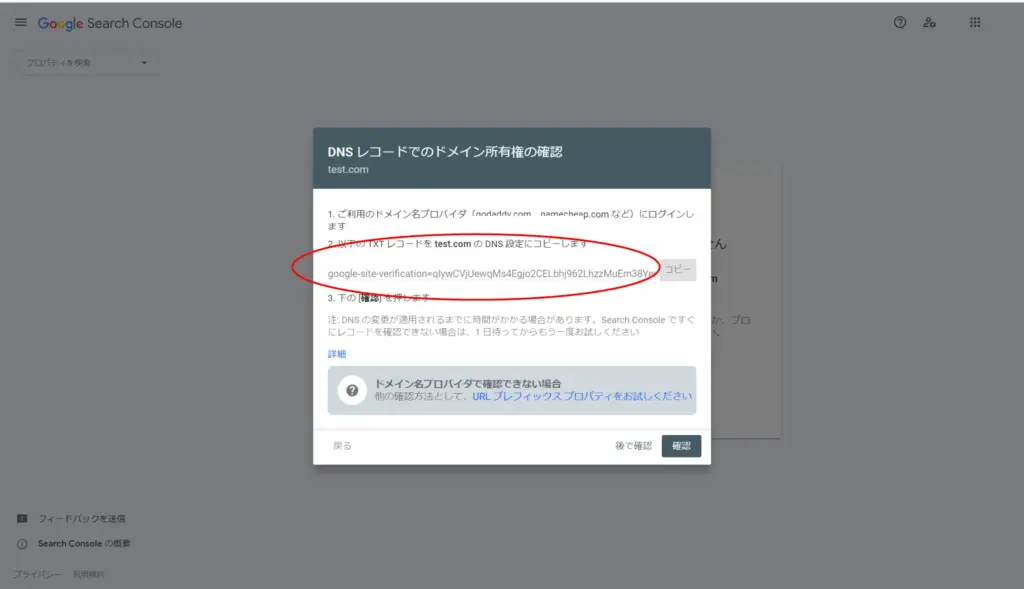Click the コピー copy button
The height and width of the screenshot is (589, 1024).
click(678, 270)
